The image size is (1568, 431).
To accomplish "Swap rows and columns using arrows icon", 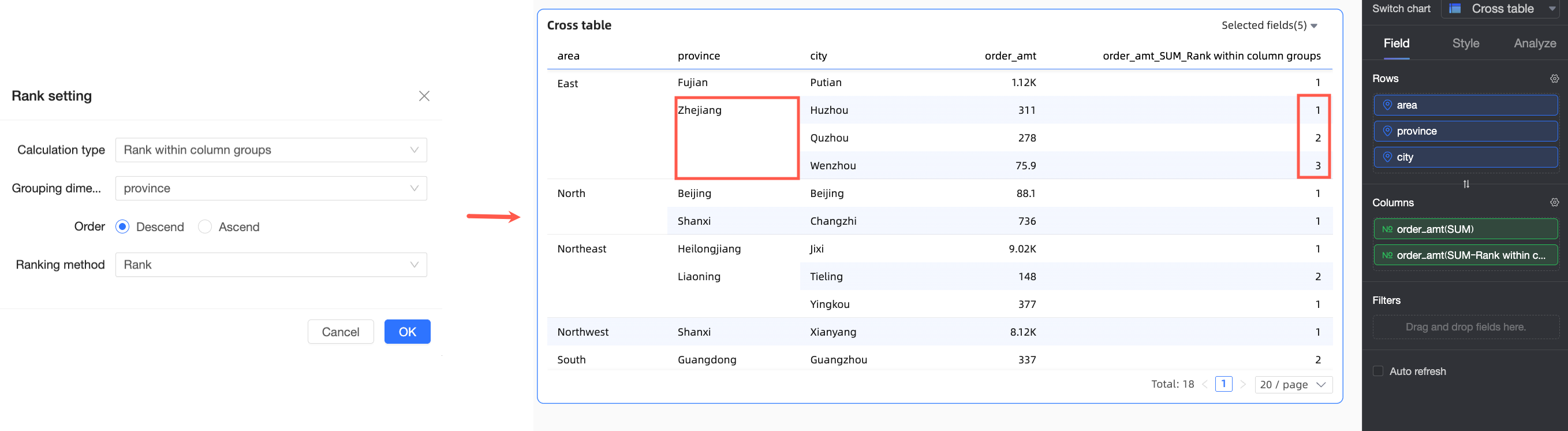I will click(x=1466, y=184).
